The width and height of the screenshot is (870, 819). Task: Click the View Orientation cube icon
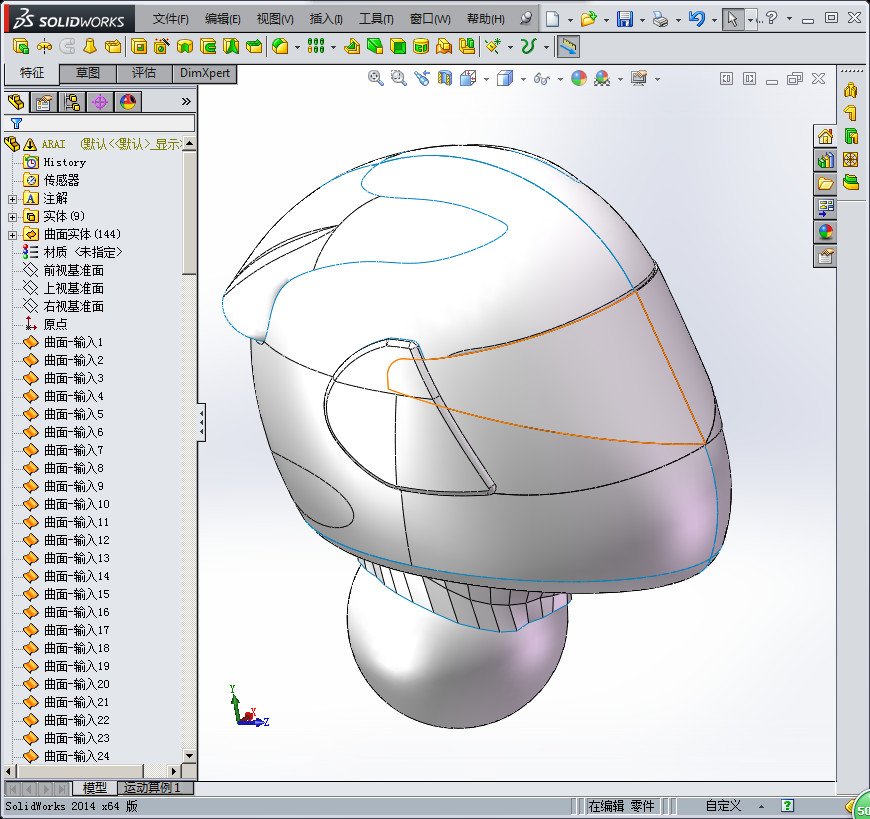point(468,78)
